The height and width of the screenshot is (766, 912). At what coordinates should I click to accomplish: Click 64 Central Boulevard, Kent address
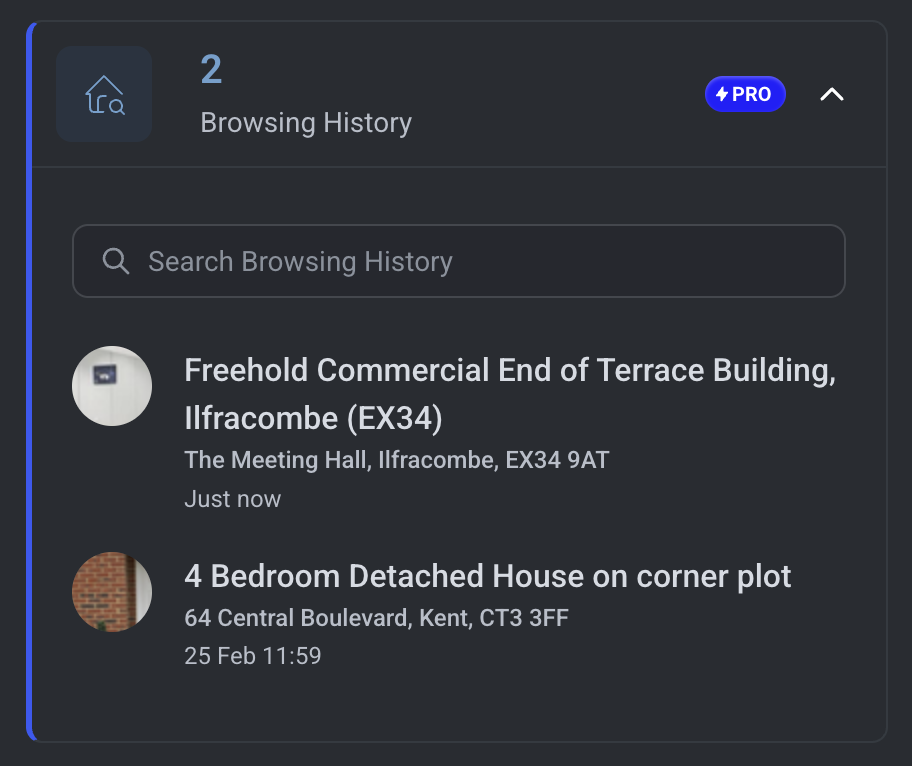coord(376,618)
